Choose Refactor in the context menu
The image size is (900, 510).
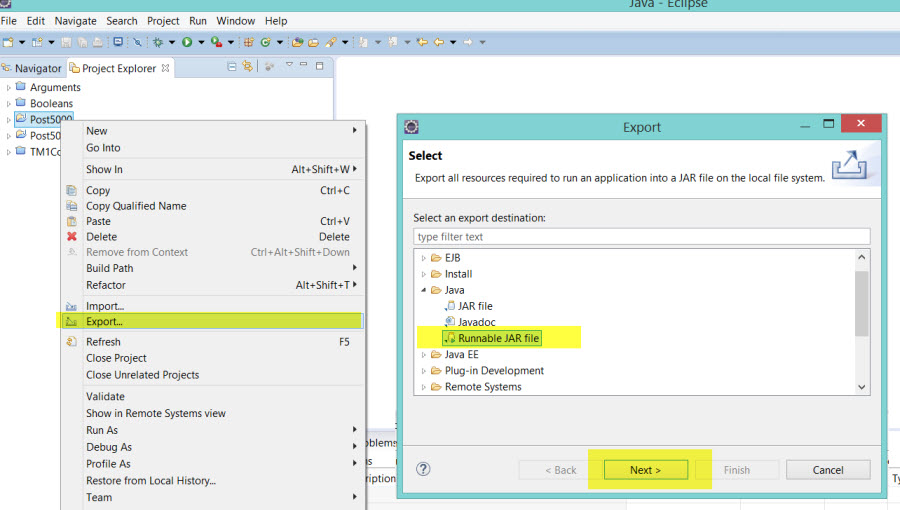[212, 285]
